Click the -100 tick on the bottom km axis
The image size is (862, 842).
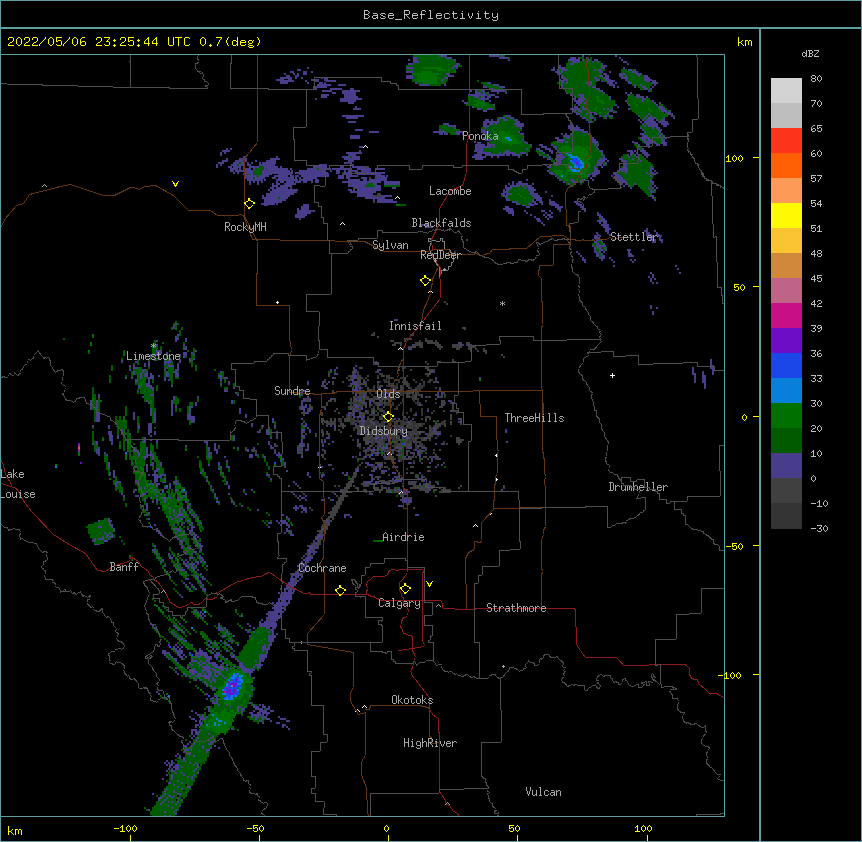(125, 828)
